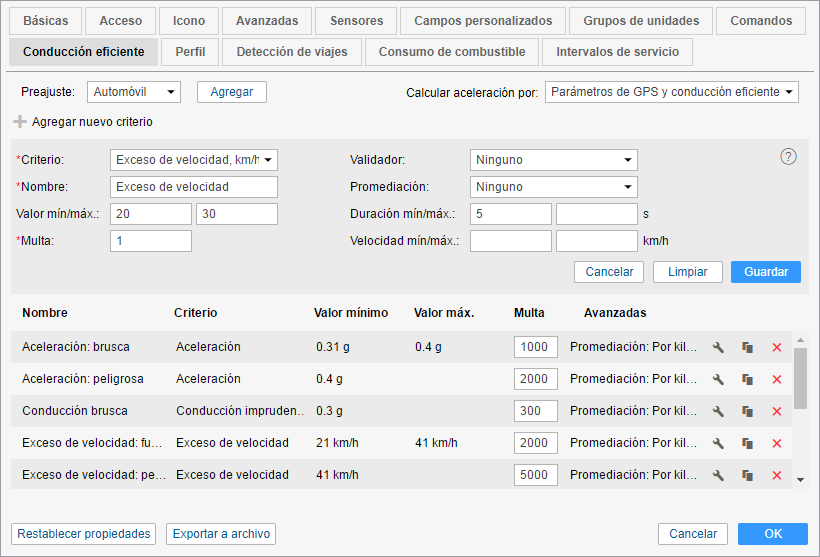Delete the 'Aceleración: brusca' criterion
This screenshot has height=557, width=820.
click(777, 348)
